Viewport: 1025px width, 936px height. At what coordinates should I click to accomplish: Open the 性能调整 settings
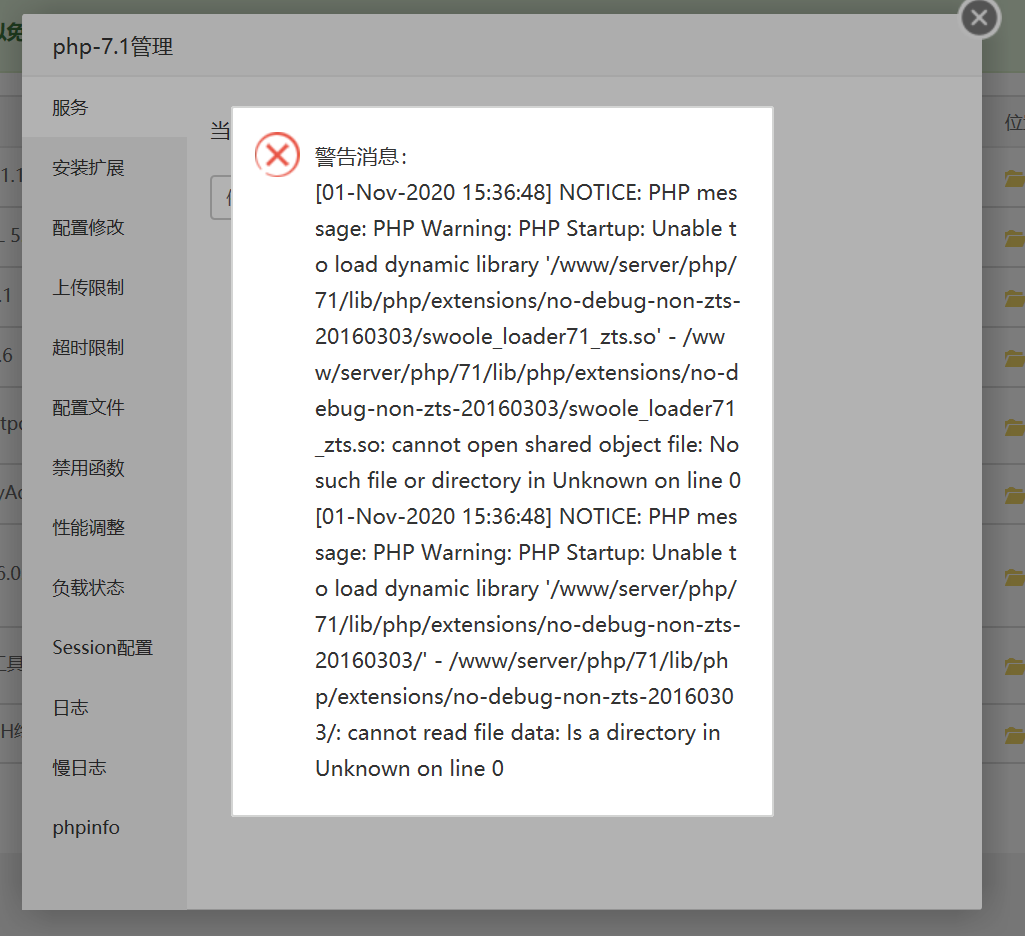tap(105, 527)
